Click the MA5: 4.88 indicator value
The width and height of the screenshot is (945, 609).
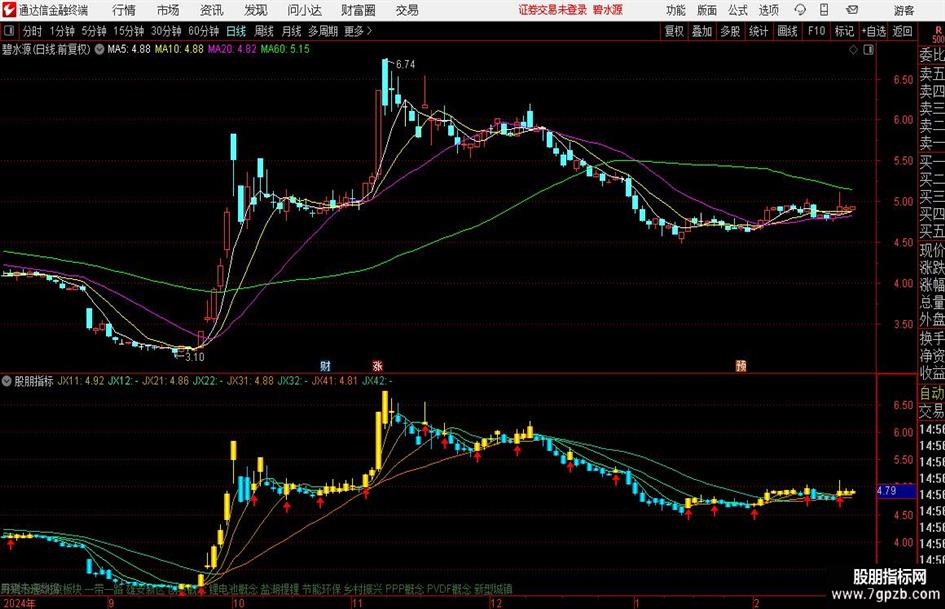click(128, 49)
